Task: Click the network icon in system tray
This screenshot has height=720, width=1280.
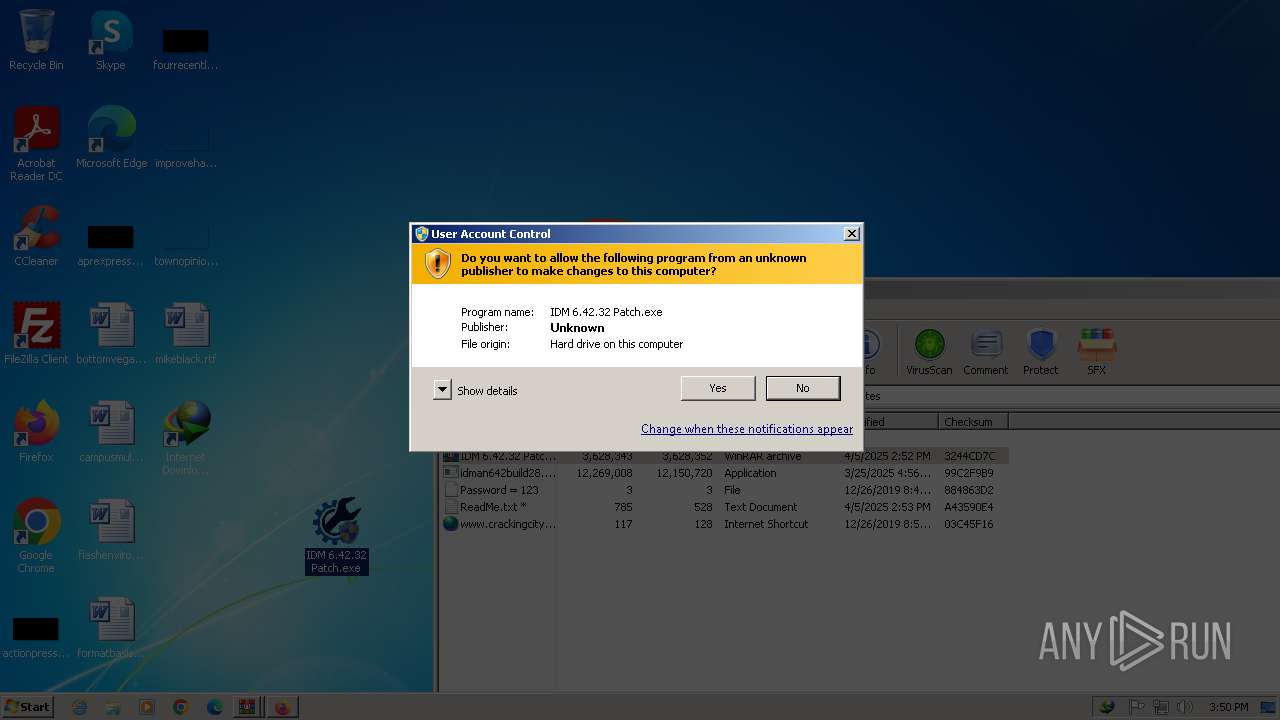Action: 1161,707
